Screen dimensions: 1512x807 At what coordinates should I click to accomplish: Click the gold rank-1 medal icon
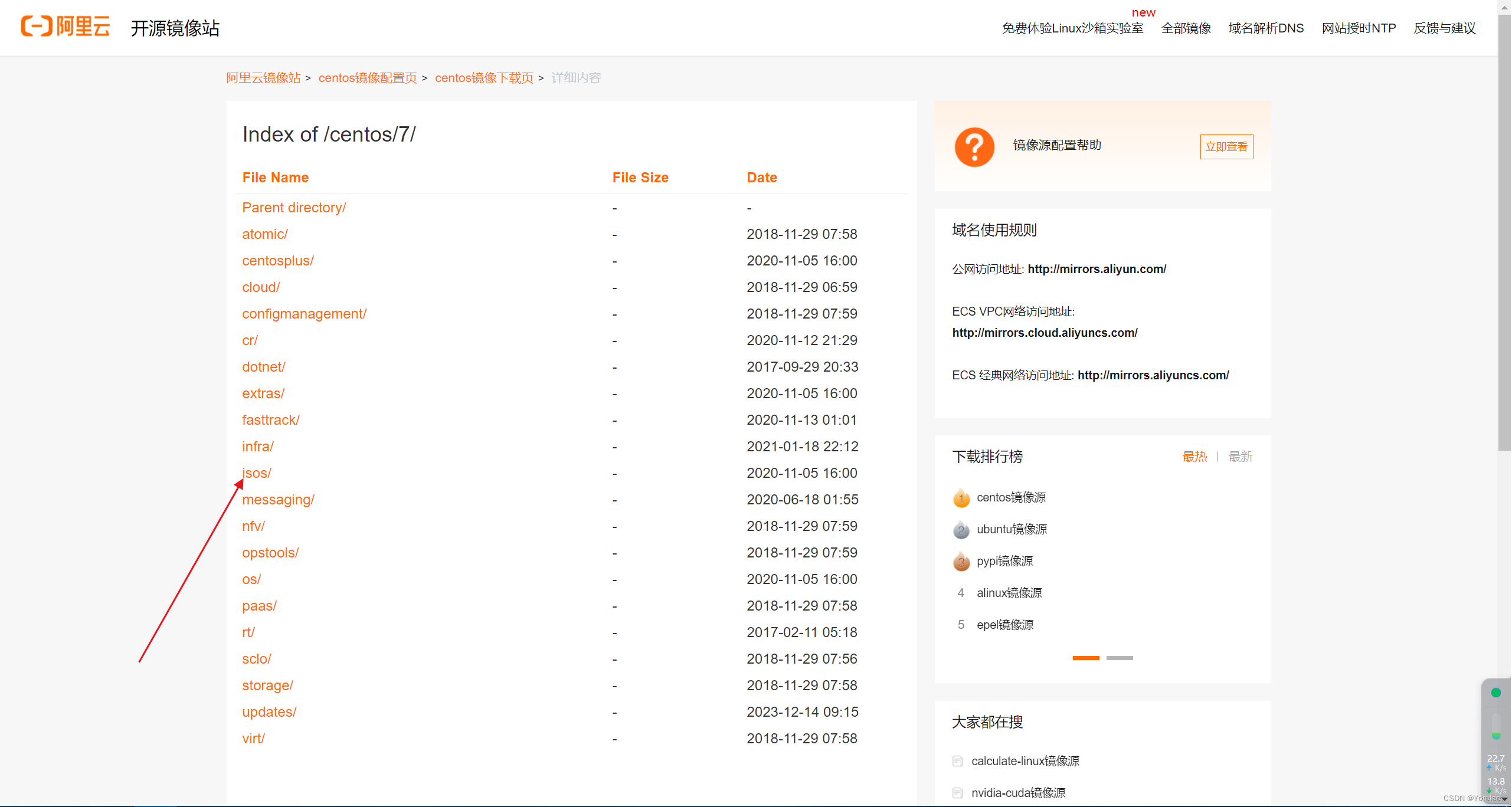[961, 498]
